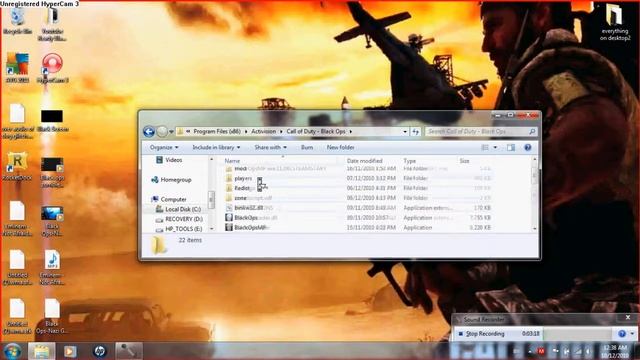
Task: Click the speaker volume icon in system tray
Action: pyautogui.click(x=588, y=351)
